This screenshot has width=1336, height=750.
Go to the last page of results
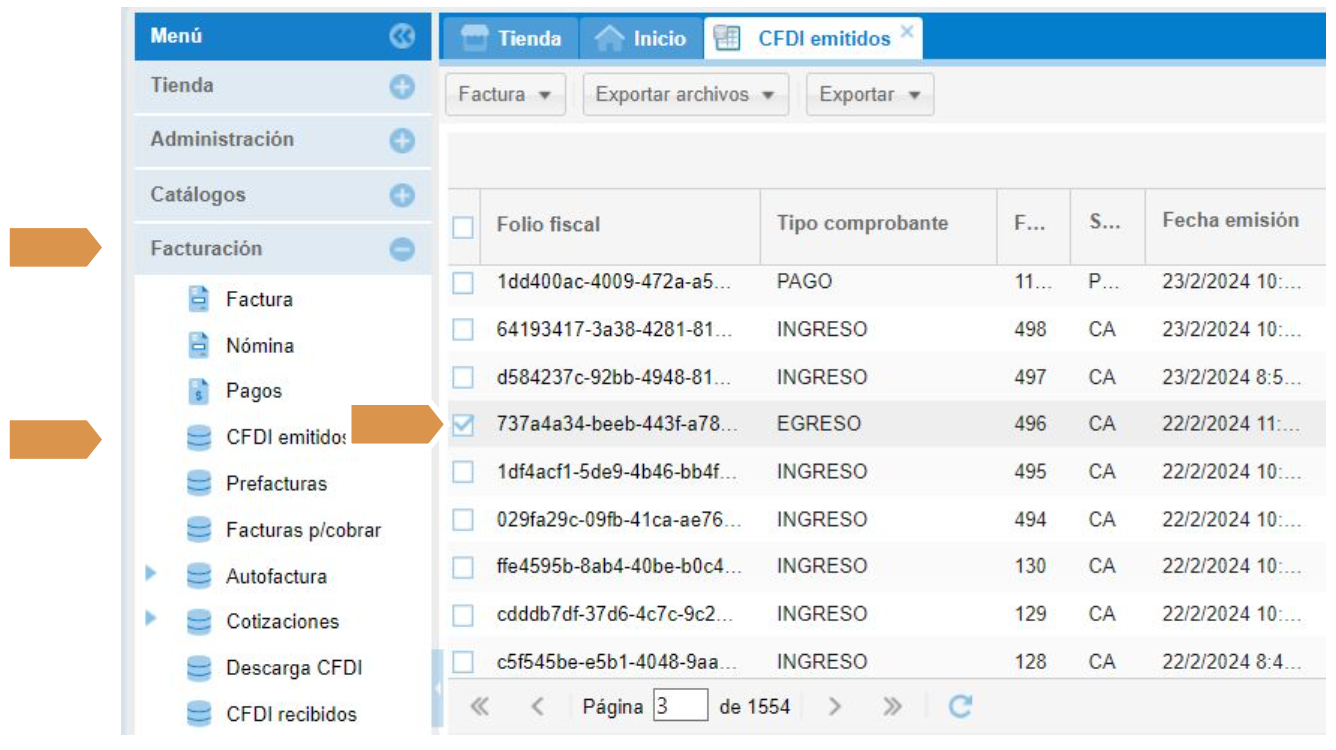892,707
